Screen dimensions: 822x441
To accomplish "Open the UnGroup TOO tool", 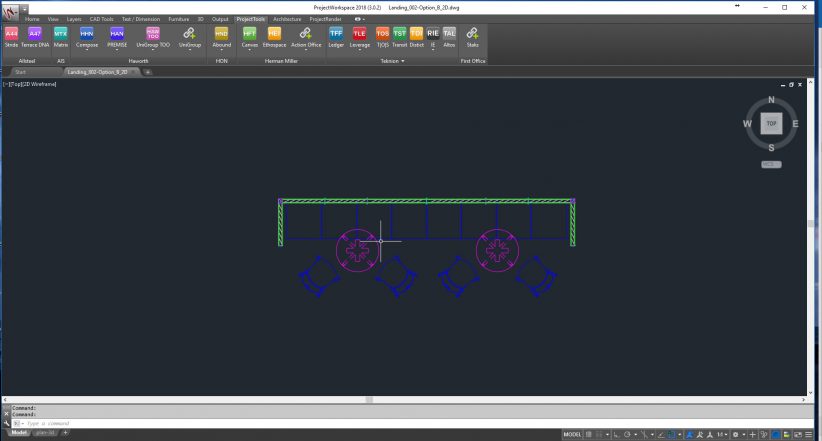I will pyautogui.click(x=153, y=36).
